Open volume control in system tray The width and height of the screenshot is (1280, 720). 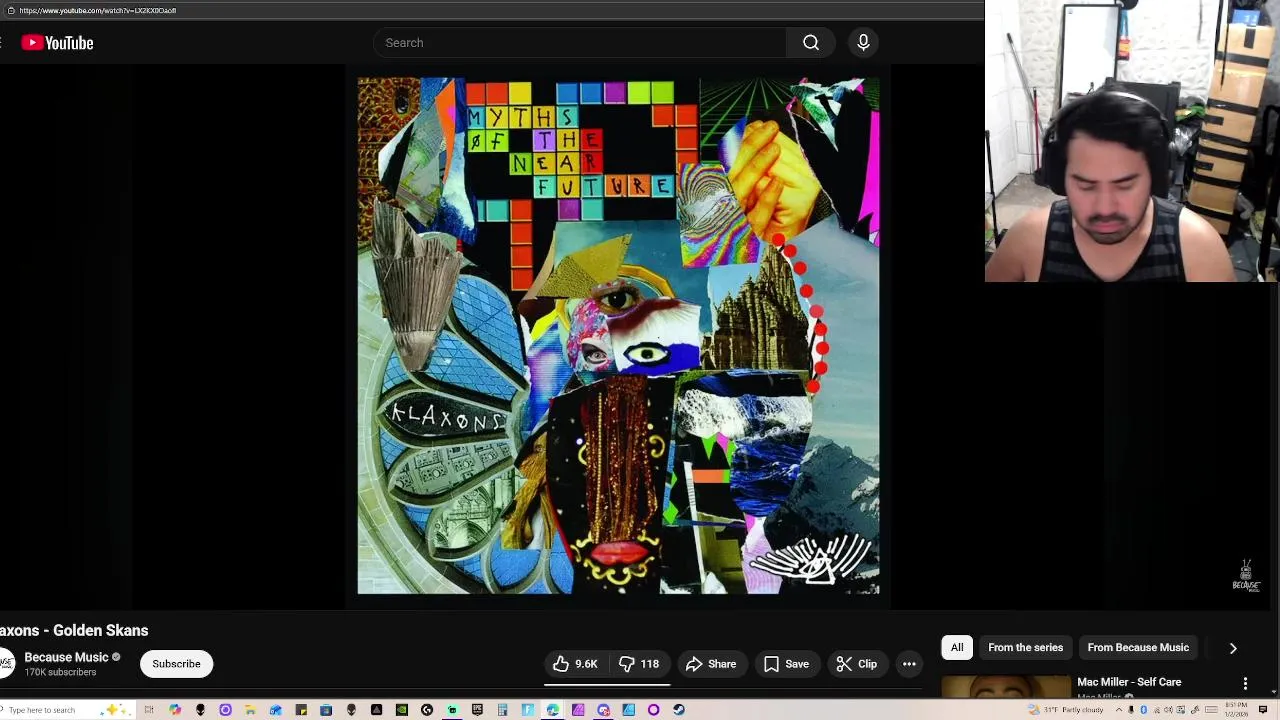coord(1168,709)
